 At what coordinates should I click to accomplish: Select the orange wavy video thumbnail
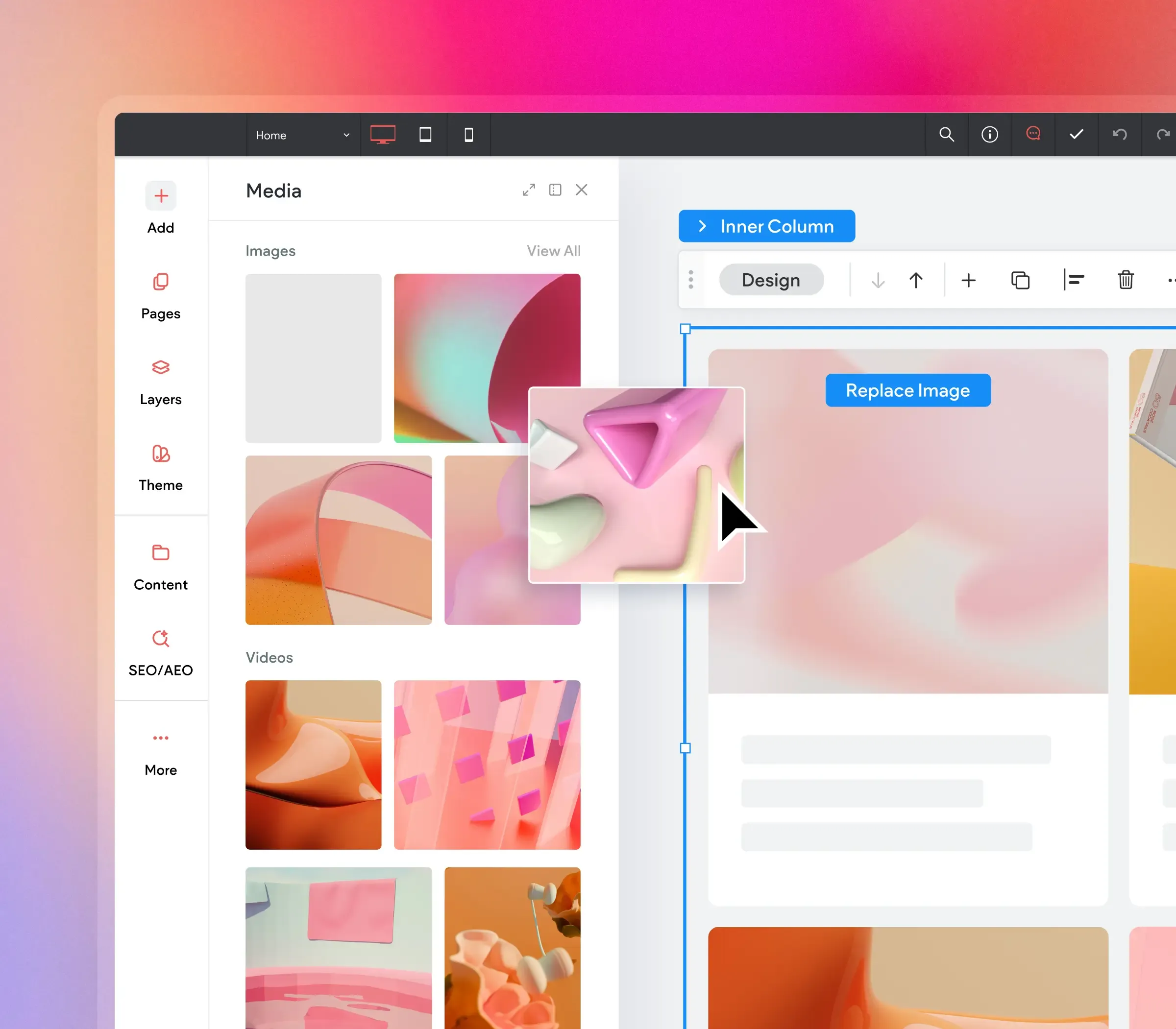[313, 765]
